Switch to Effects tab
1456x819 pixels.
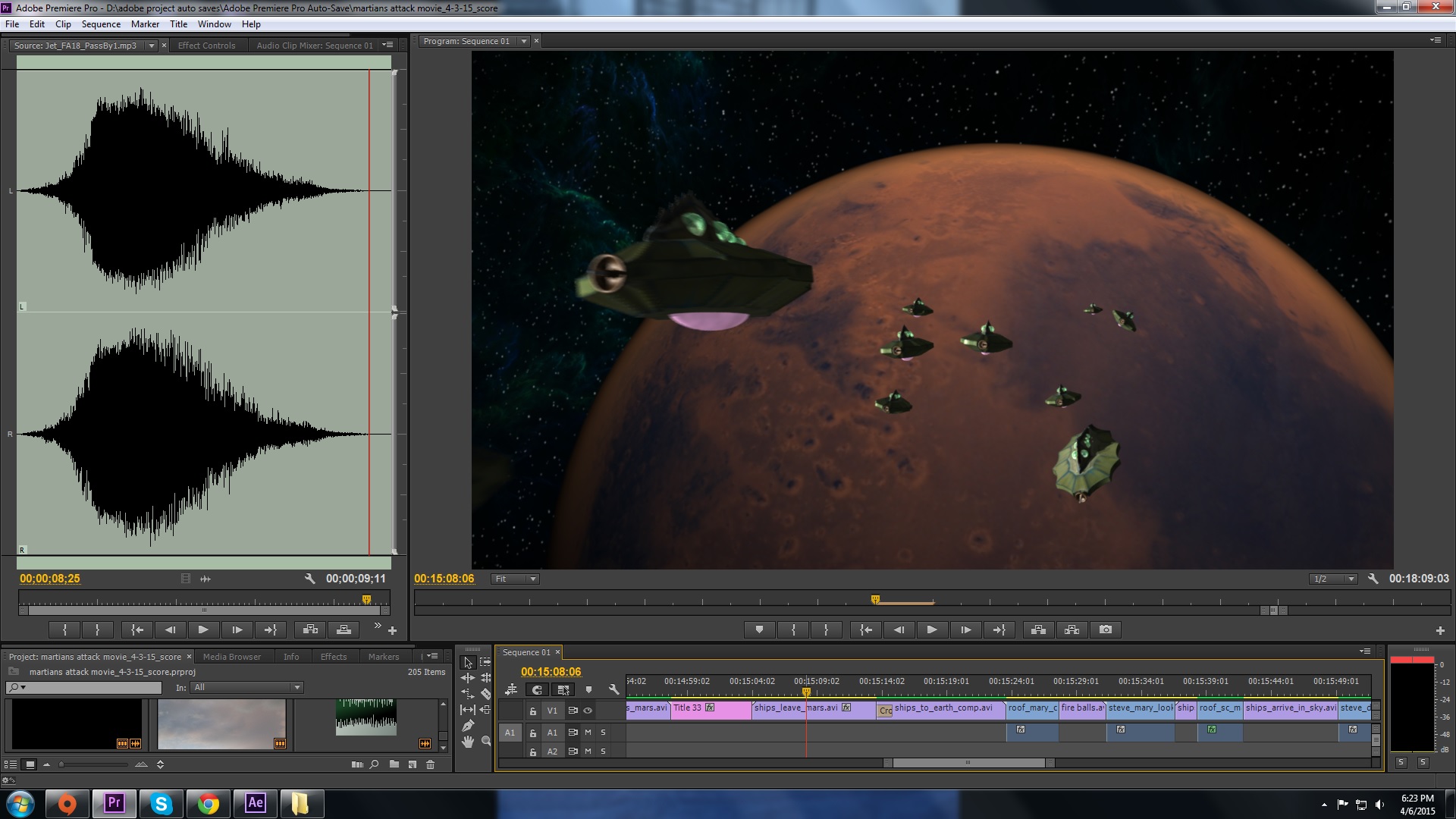pyautogui.click(x=333, y=657)
